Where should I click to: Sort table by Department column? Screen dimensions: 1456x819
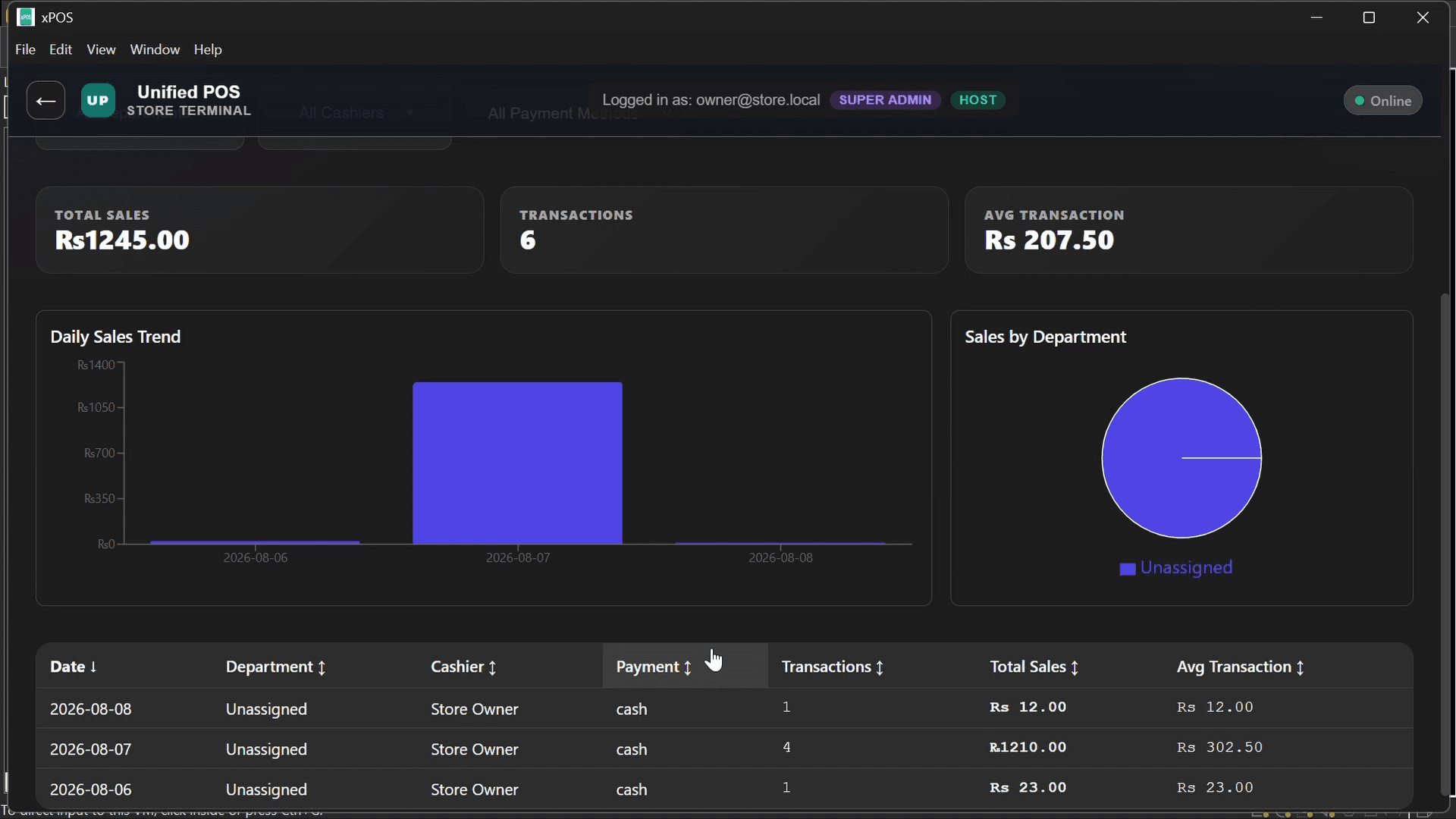(276, 667)
